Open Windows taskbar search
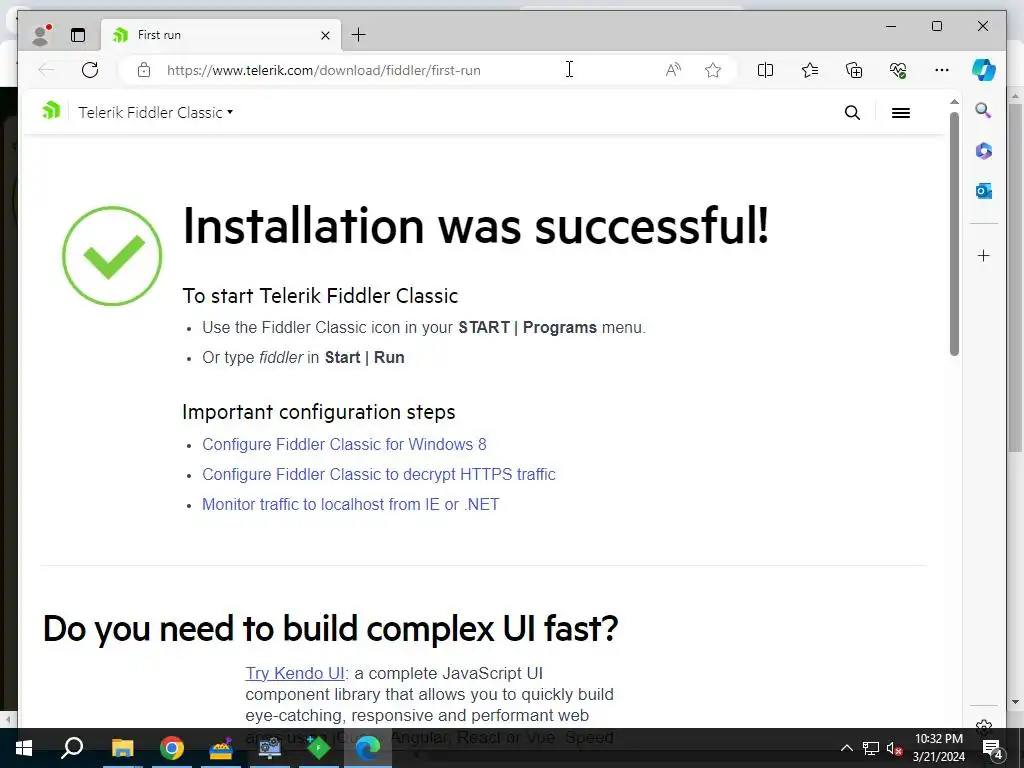1024x768 pixels. click(x=72, y=748)
